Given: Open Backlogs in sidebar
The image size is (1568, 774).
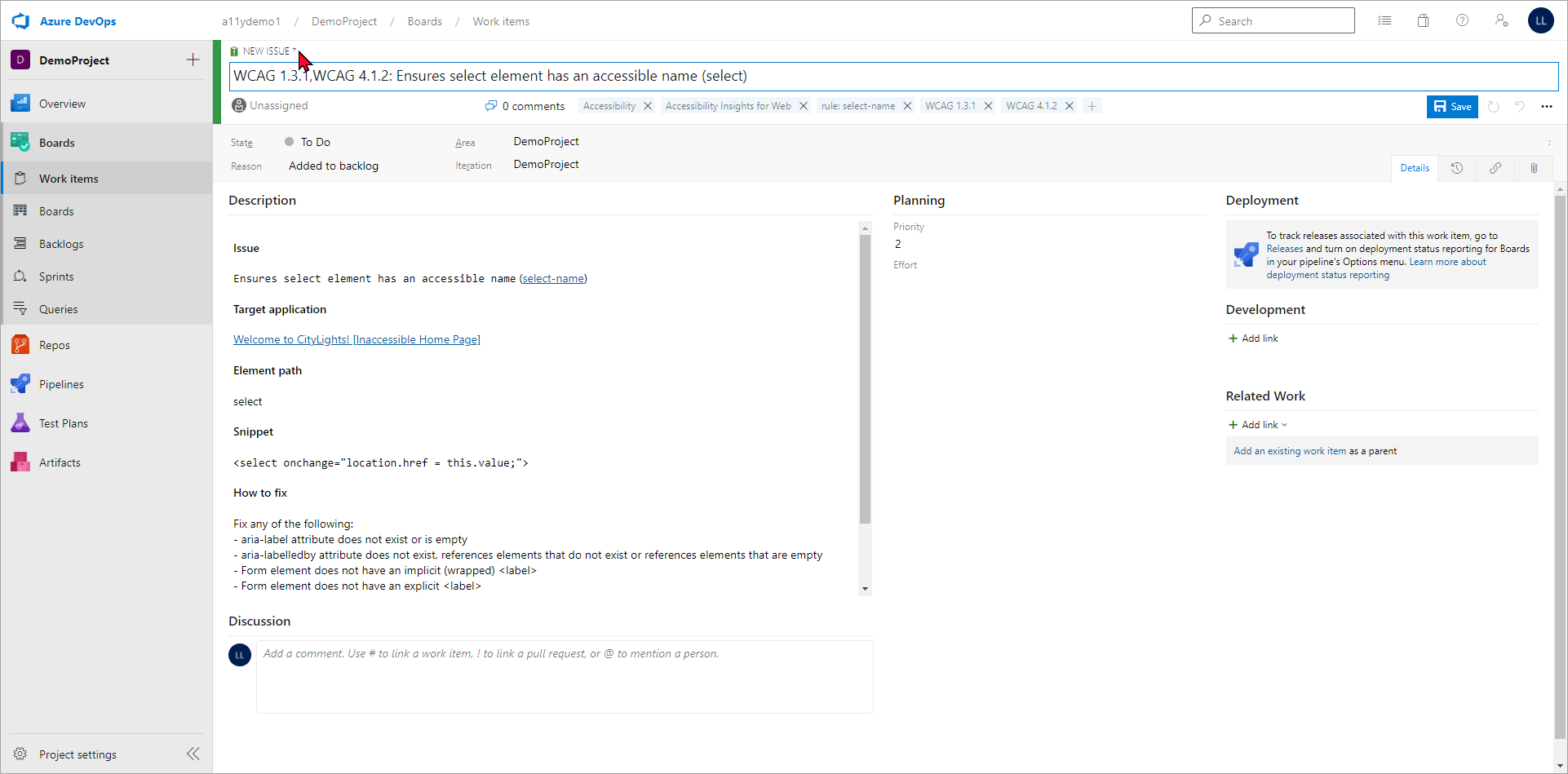Looking at the screenshot, I should click(106, 244).
